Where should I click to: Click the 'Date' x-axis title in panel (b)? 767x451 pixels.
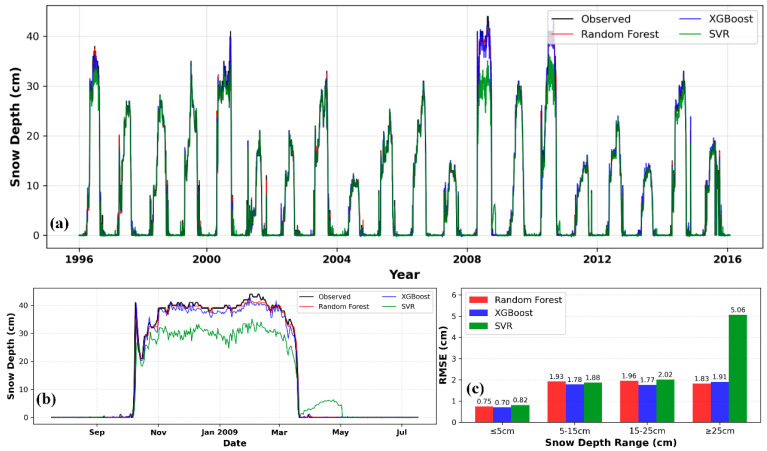(235, 443)
